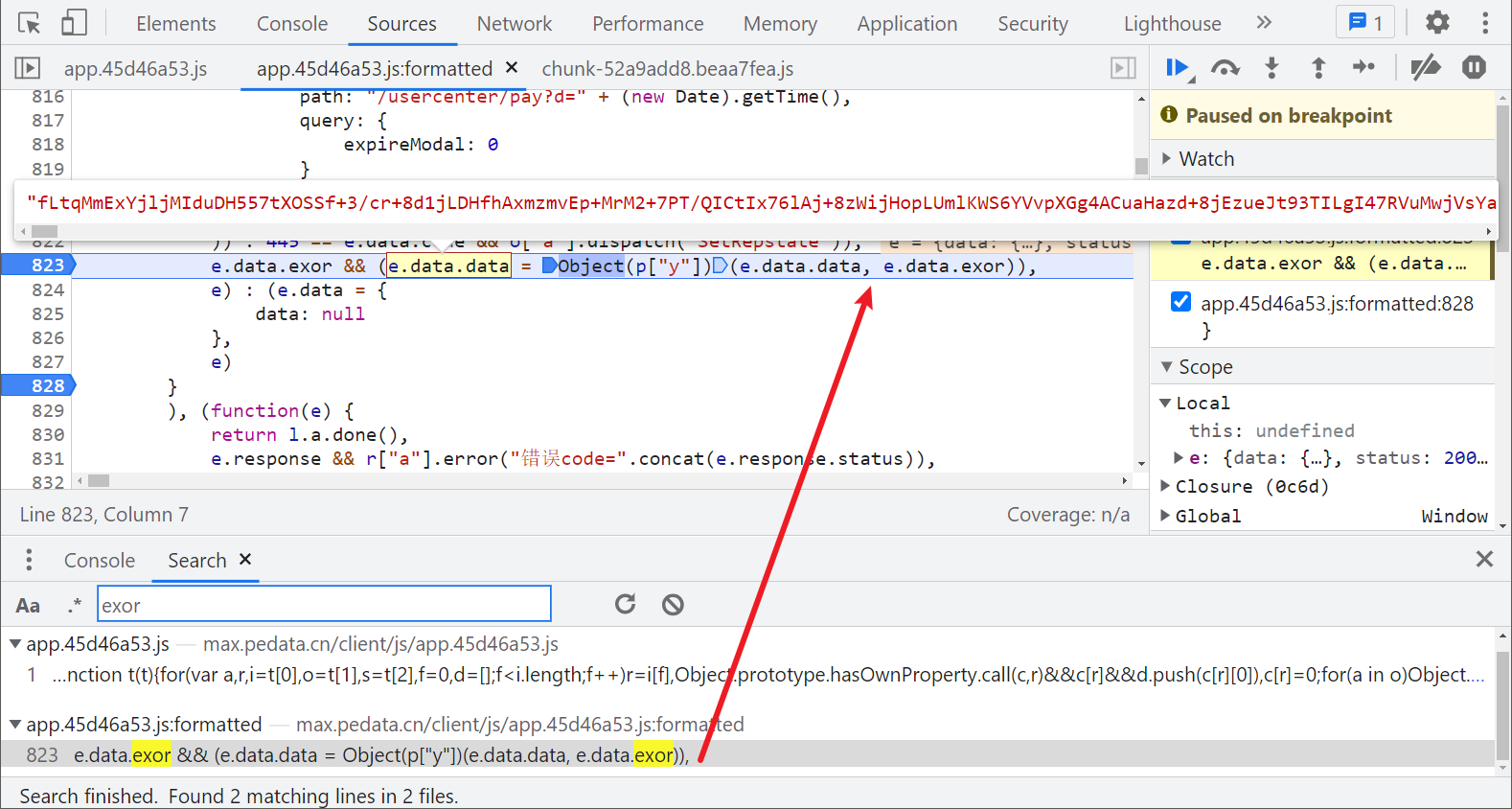
Task: Step out of current function
Action: pyautogui.click(x=1318, y=68)
